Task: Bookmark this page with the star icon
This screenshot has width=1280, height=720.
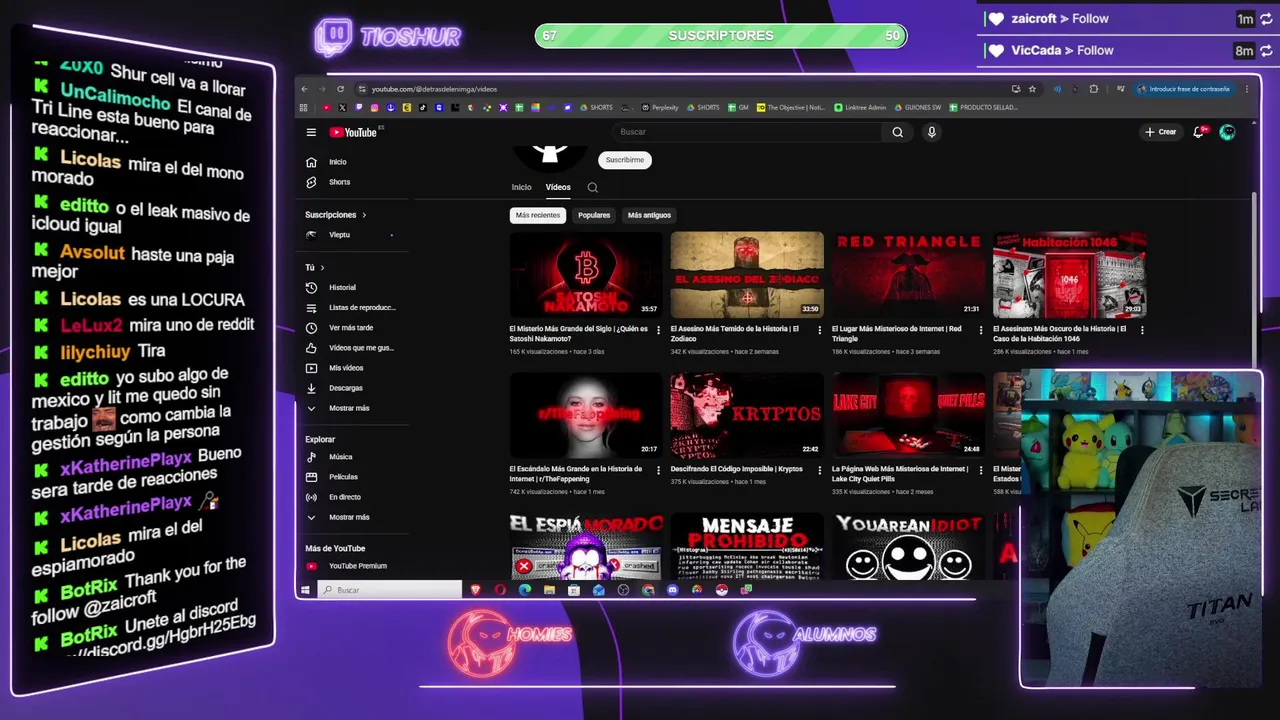Action: pos(1032,89)
